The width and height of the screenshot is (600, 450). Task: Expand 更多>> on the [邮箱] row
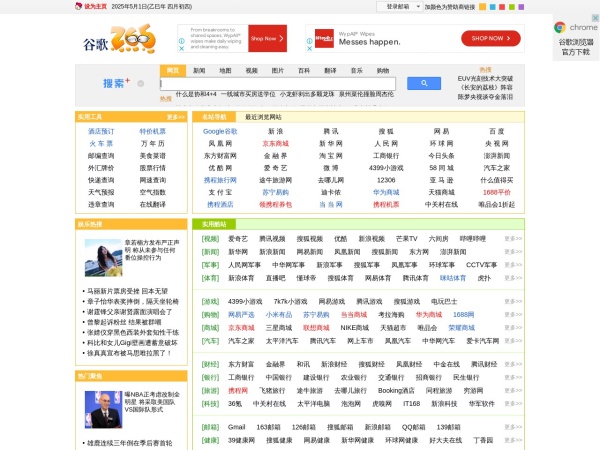[x=513, y=427]
